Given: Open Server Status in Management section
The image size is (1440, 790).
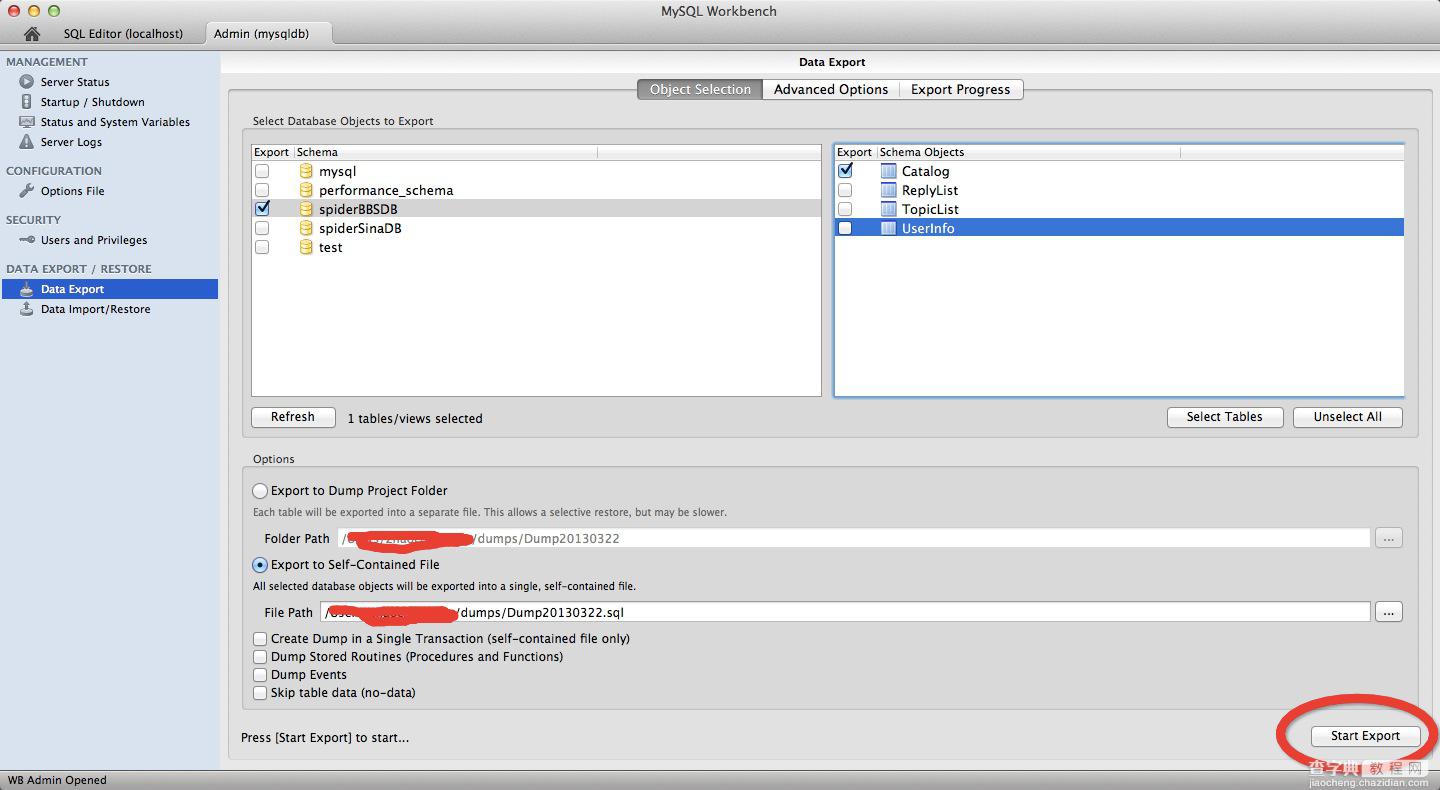Looking at the screenshot, I should click(x=75, y=82).
